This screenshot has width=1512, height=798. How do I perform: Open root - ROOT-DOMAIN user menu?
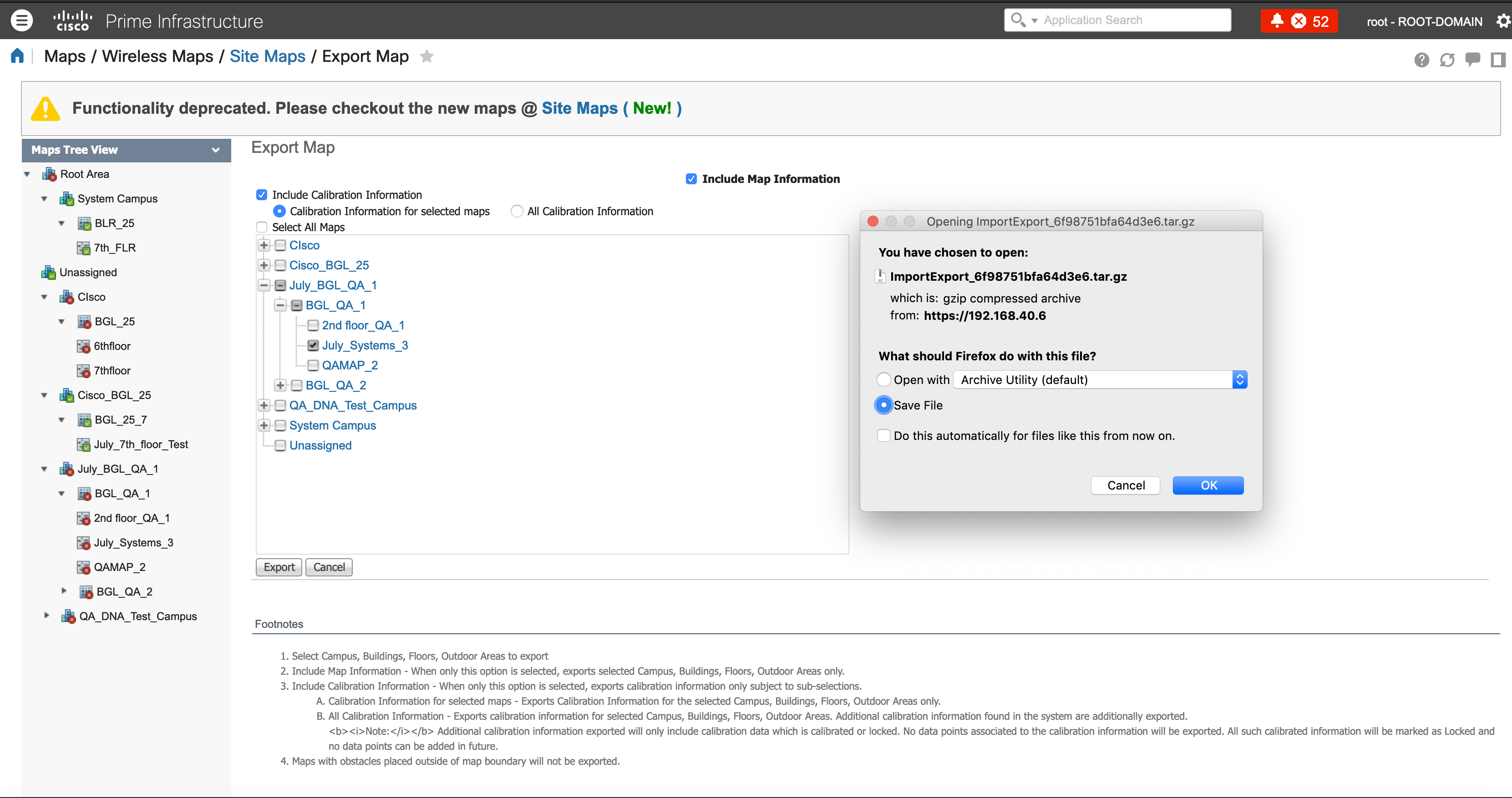pos(1424,22)
